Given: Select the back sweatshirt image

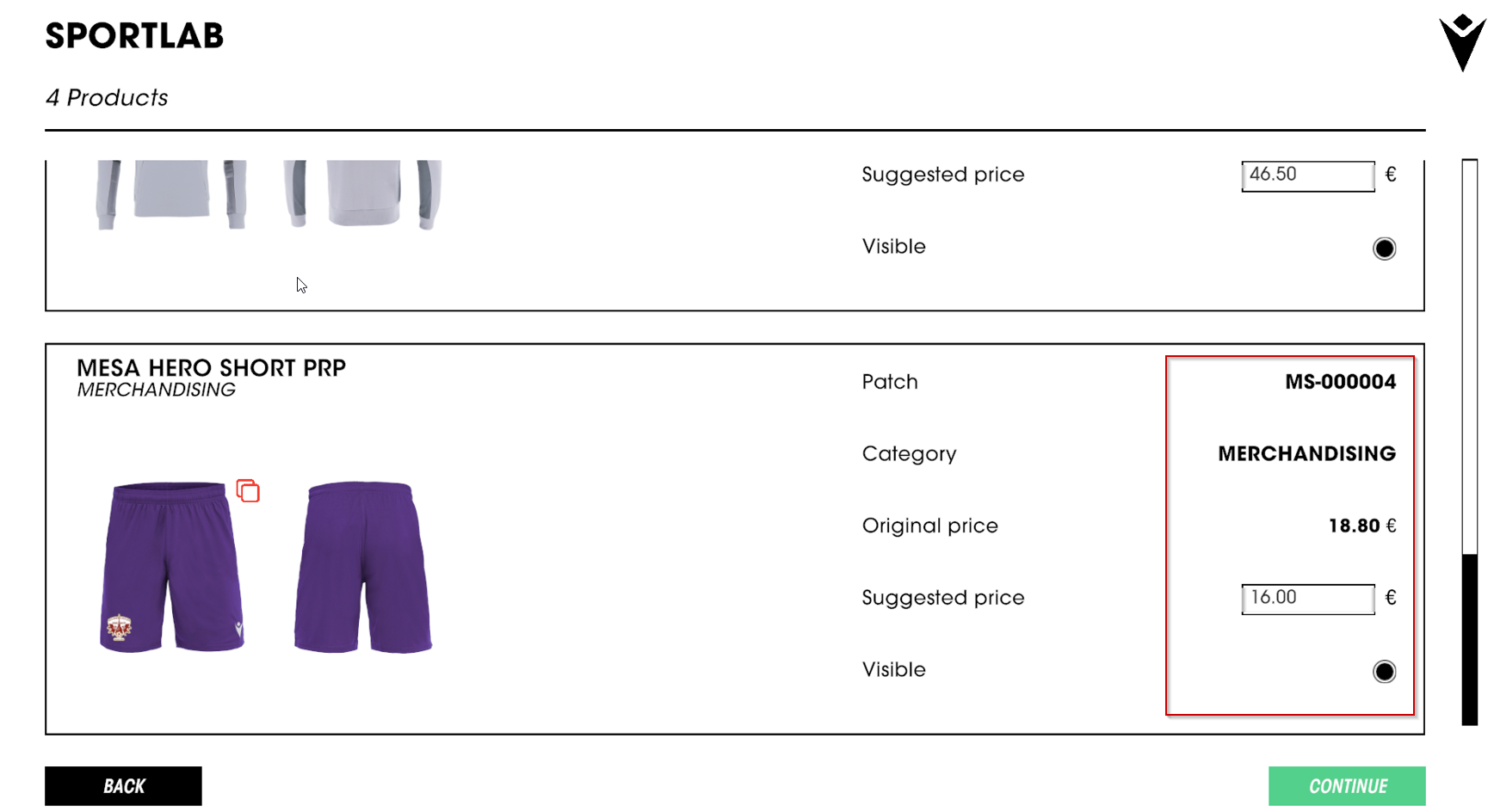Looking at the screenshot, I should click(x=362, y=193).
